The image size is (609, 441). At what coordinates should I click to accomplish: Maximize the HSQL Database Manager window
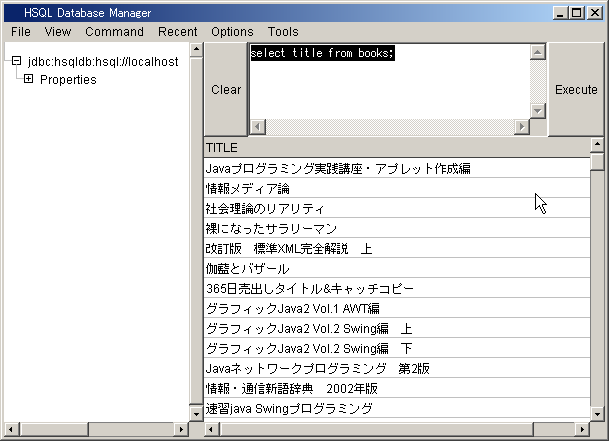coord(577,13)
